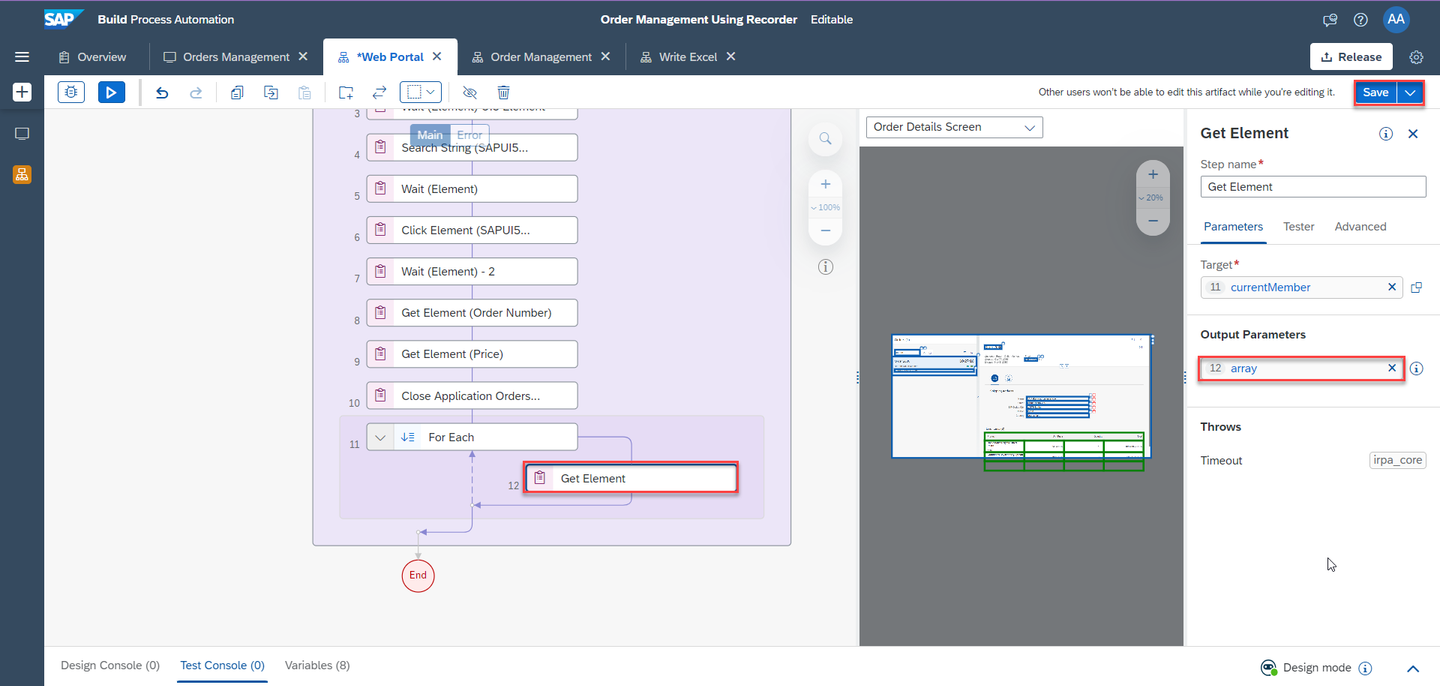
Task: Run the automation with play button
Action: click(111, 92)
